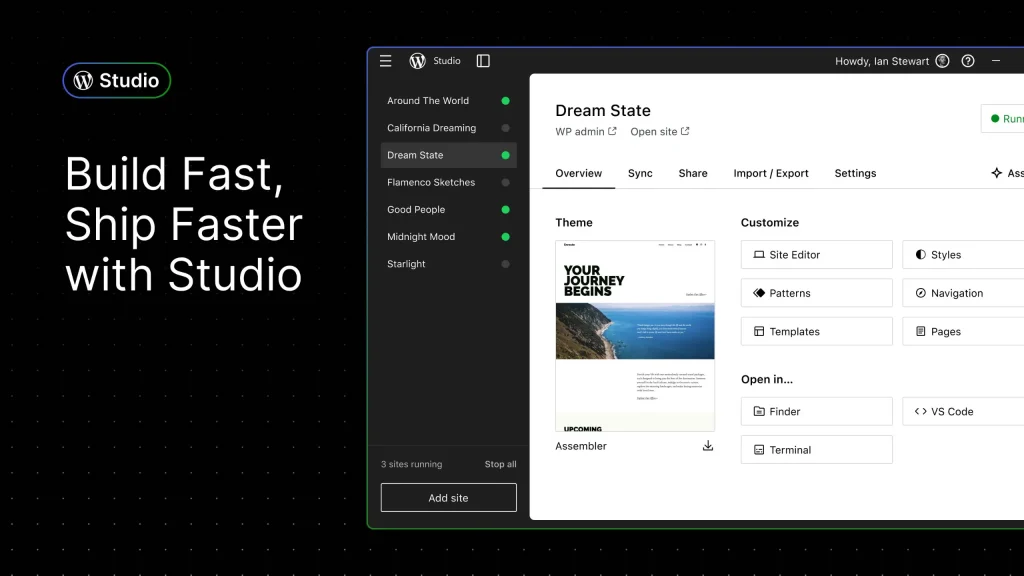Switch to the Import / Export tab

click(x=771, y=173)
